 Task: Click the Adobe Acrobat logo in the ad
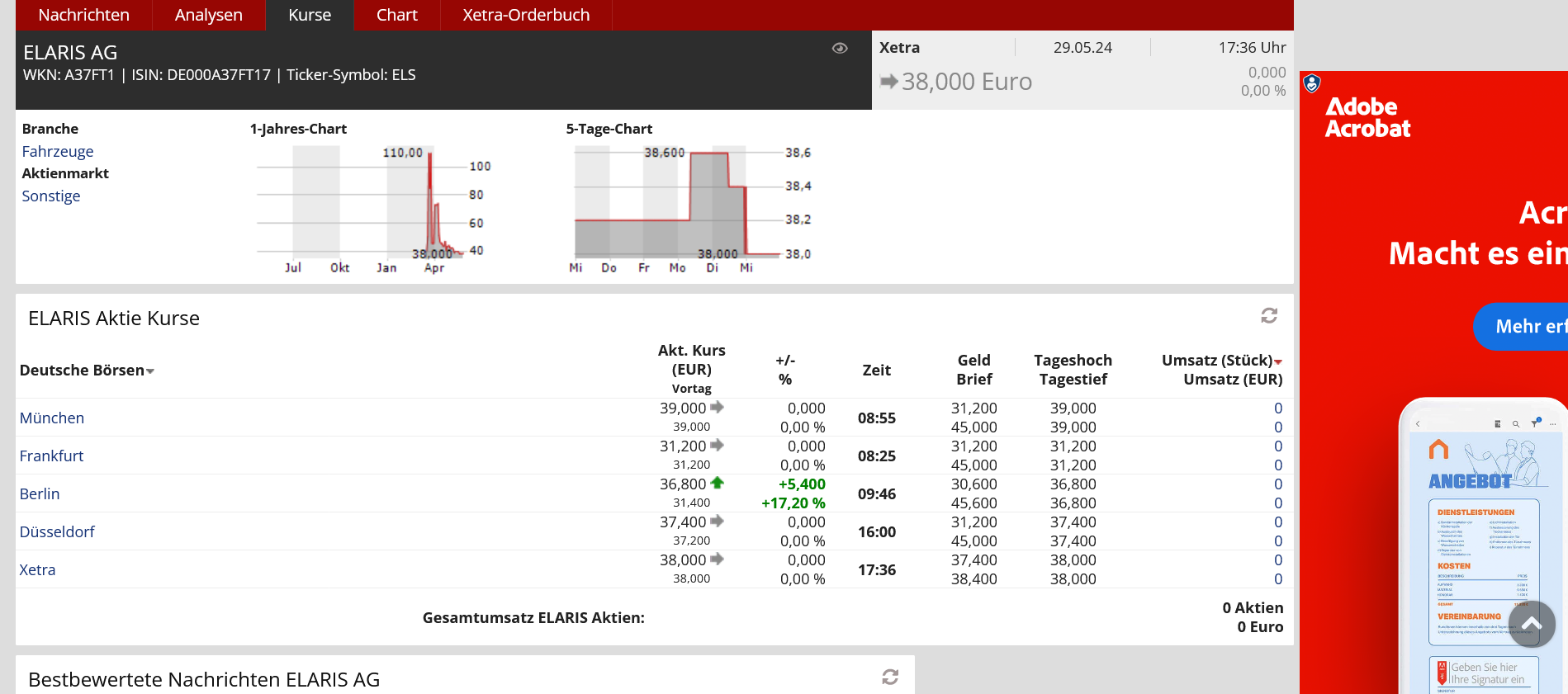[1367, 118]
